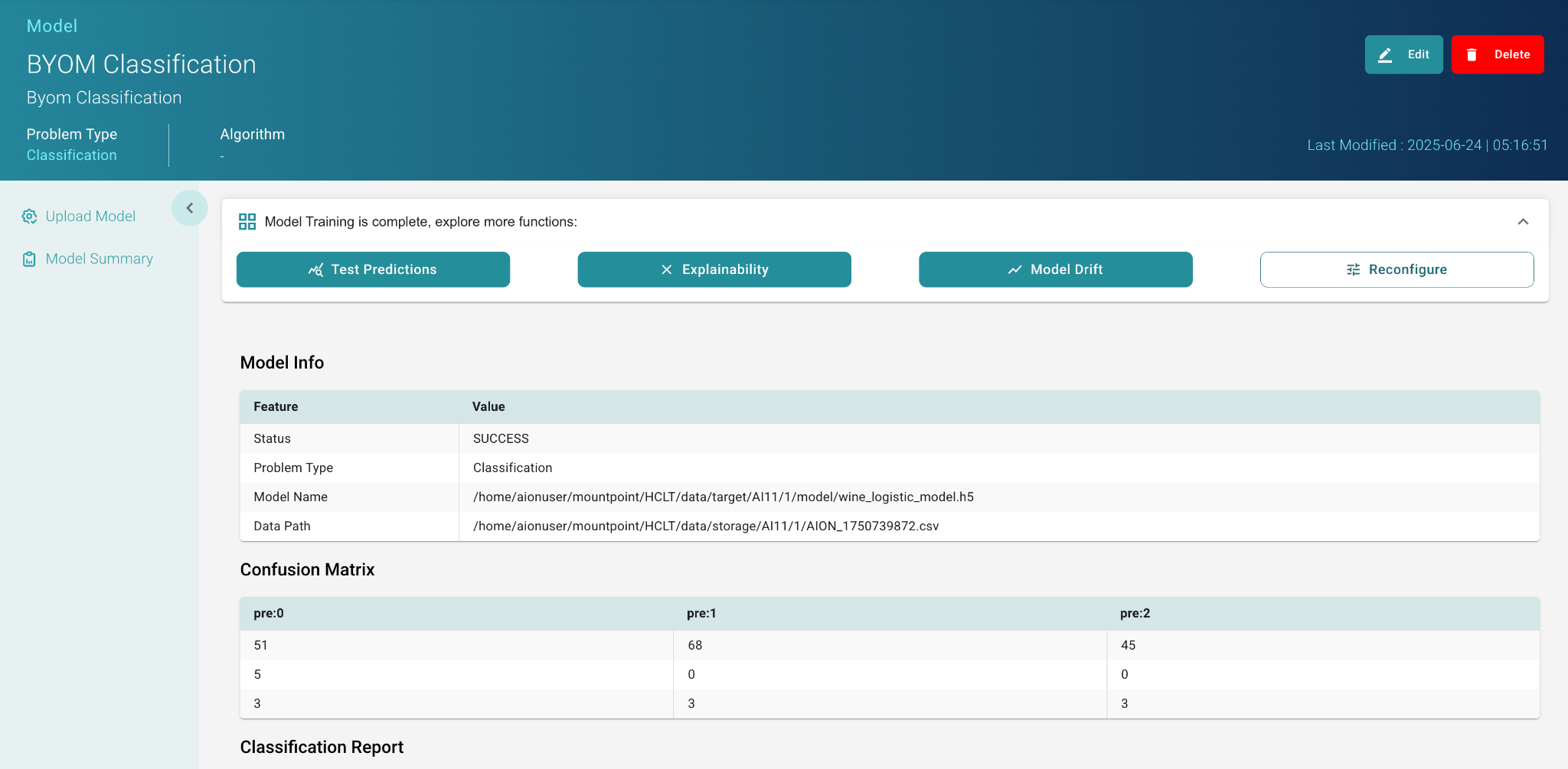Click the BYOM Classification title
1568x769 pixels.
point(141,64)
